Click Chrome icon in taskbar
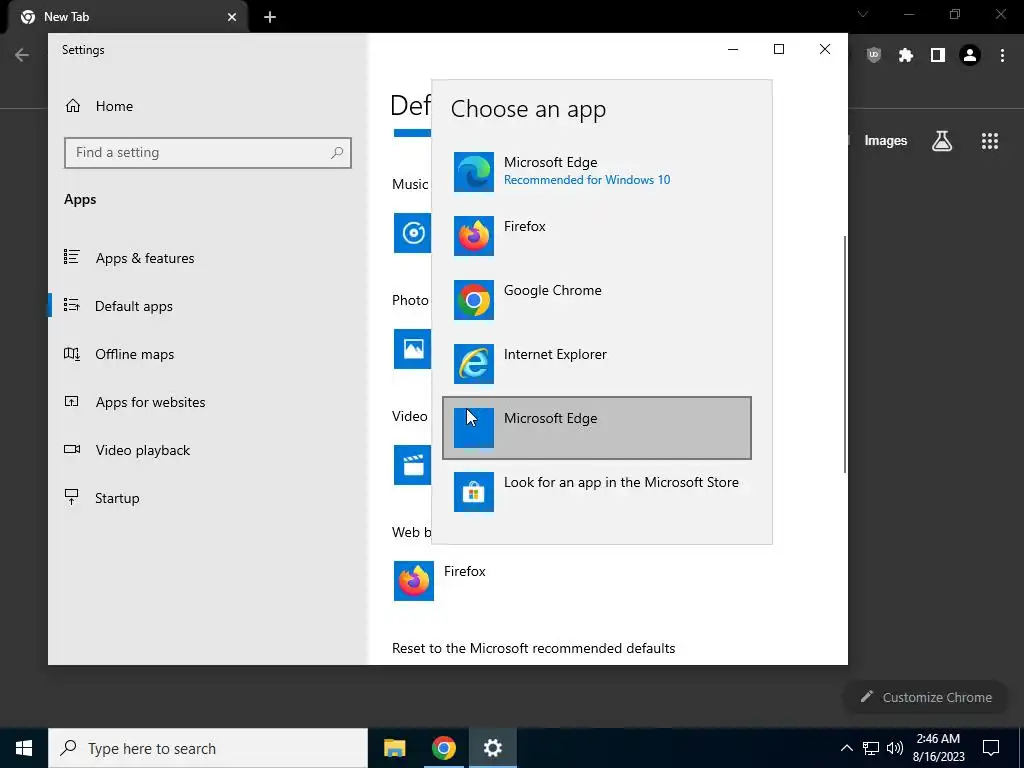The height and width of the screenshot is (768, 1024). 443,748
